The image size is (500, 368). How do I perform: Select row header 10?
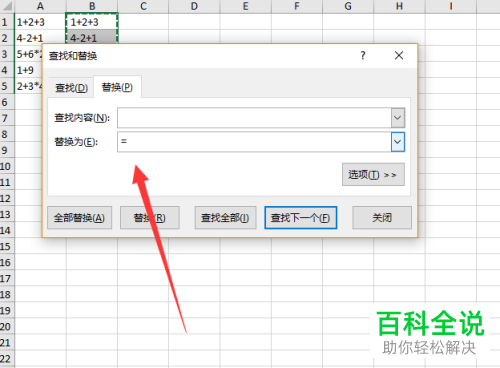point(7,166)
